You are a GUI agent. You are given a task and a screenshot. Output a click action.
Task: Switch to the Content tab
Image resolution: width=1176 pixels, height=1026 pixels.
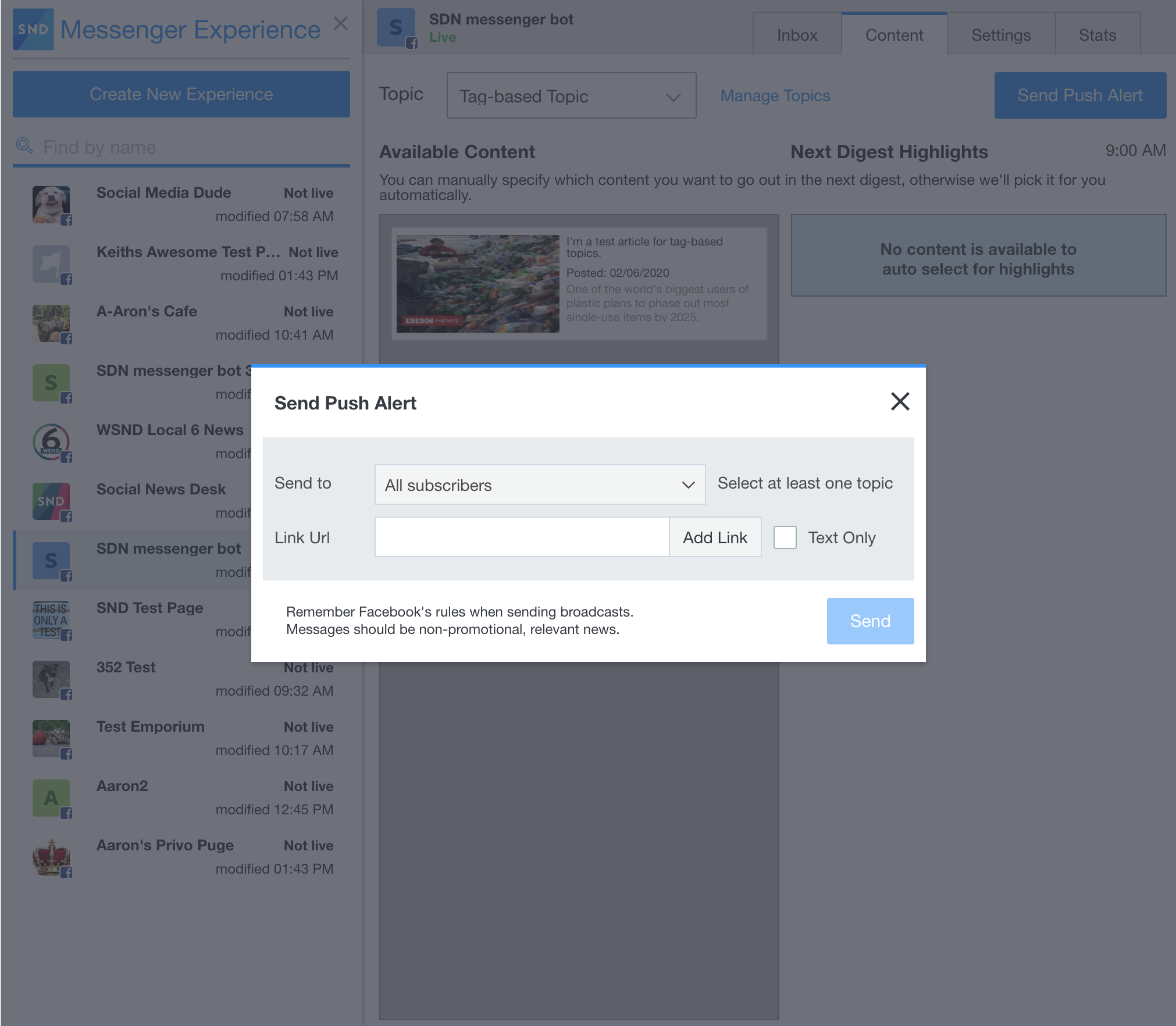click(894, 35)
